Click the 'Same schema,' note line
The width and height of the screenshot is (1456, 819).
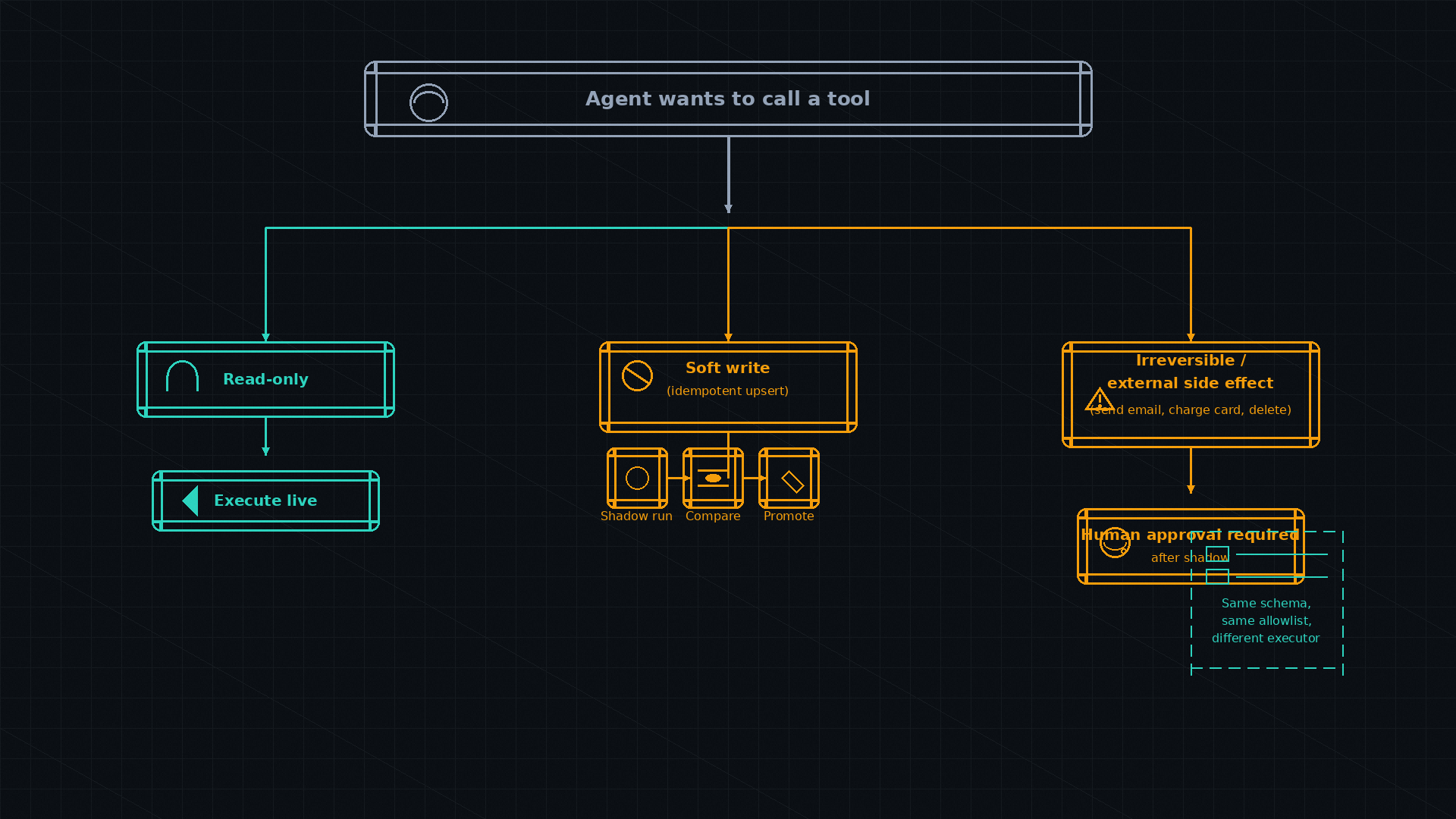click(x=1266, y=604)
